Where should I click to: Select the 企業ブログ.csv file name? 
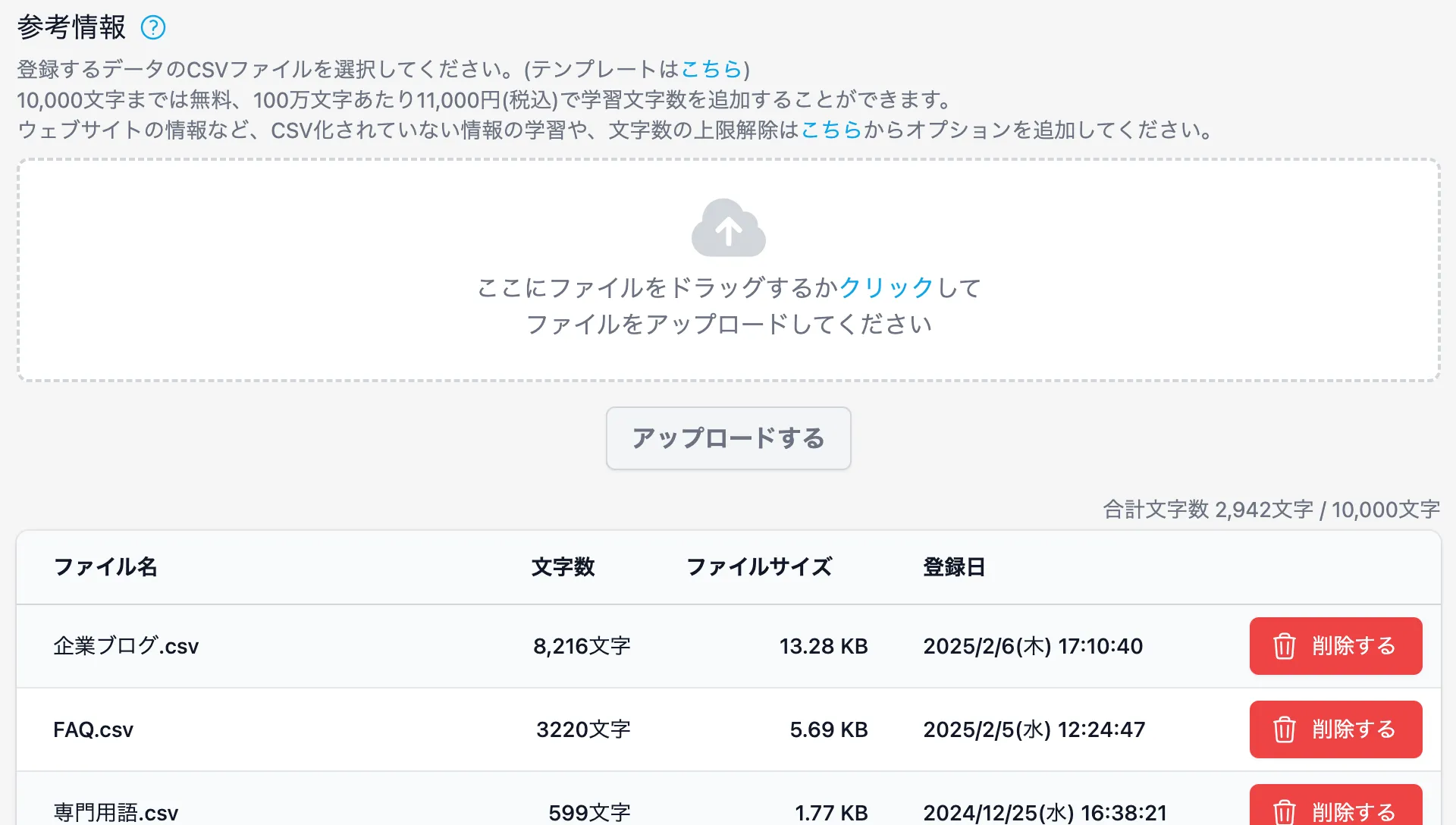pyautogui.click(x=126, y=646)
